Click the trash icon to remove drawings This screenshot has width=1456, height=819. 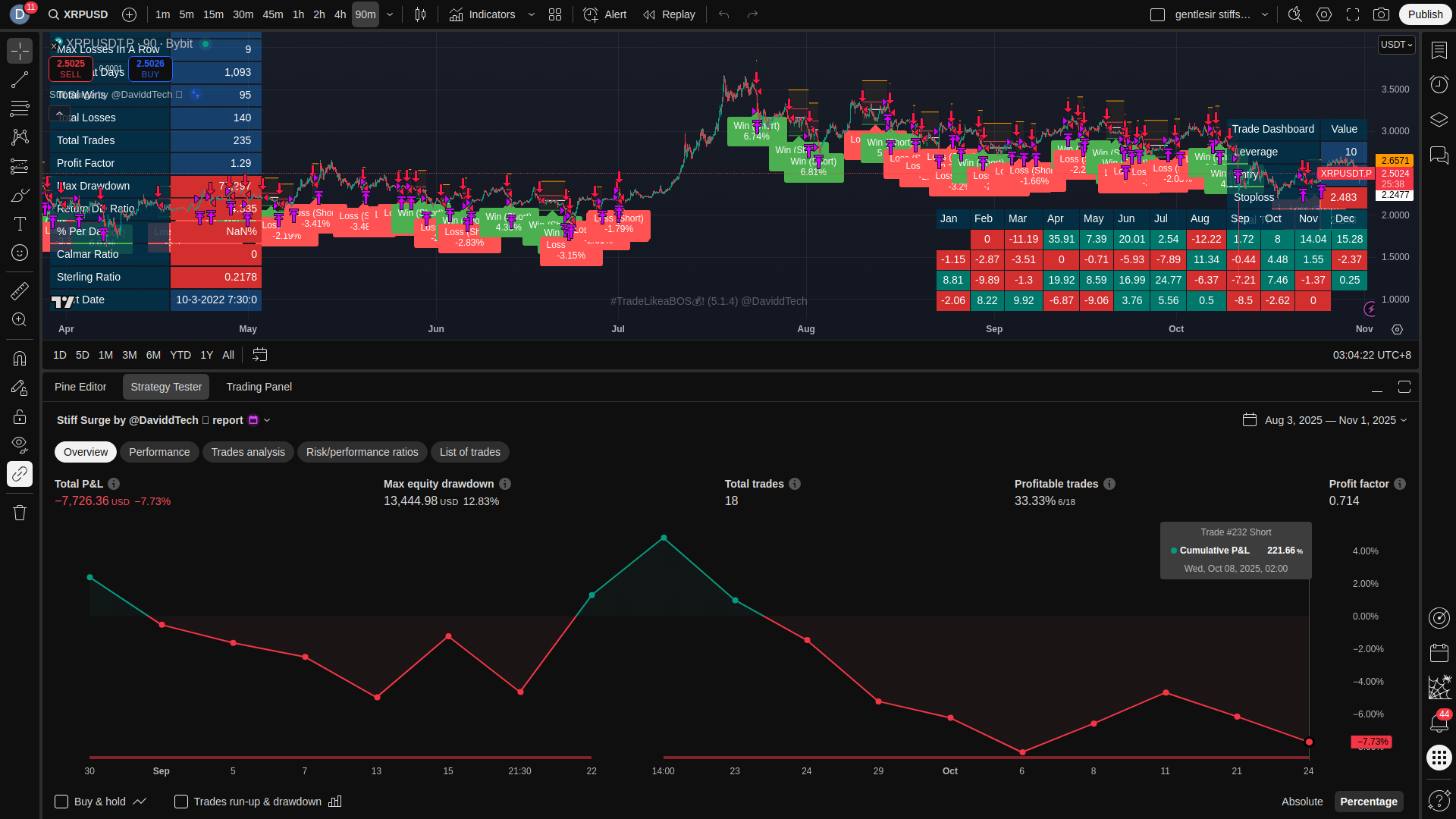point(20,513)
